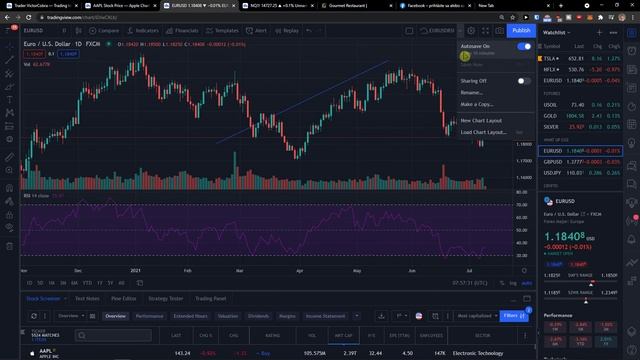Click the undo arrow icon
Viewport: 640px width, 360px height.
[309, 31]
